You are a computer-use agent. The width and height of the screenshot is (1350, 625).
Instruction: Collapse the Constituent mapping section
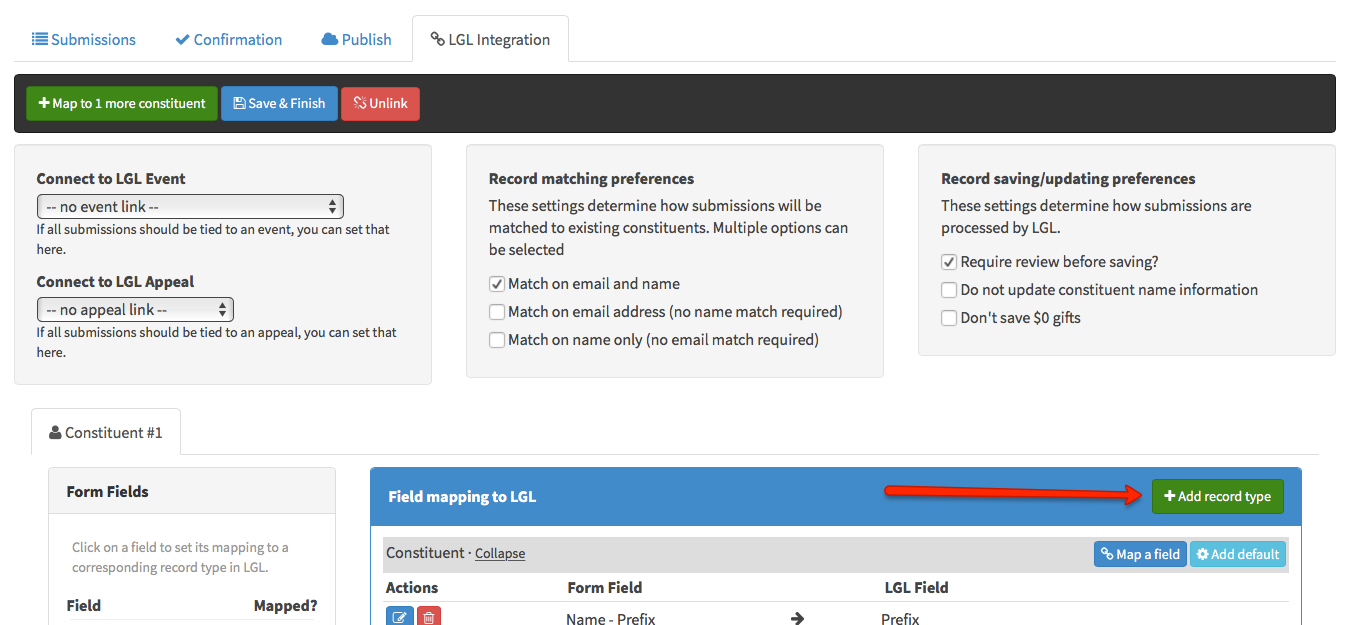500,554
